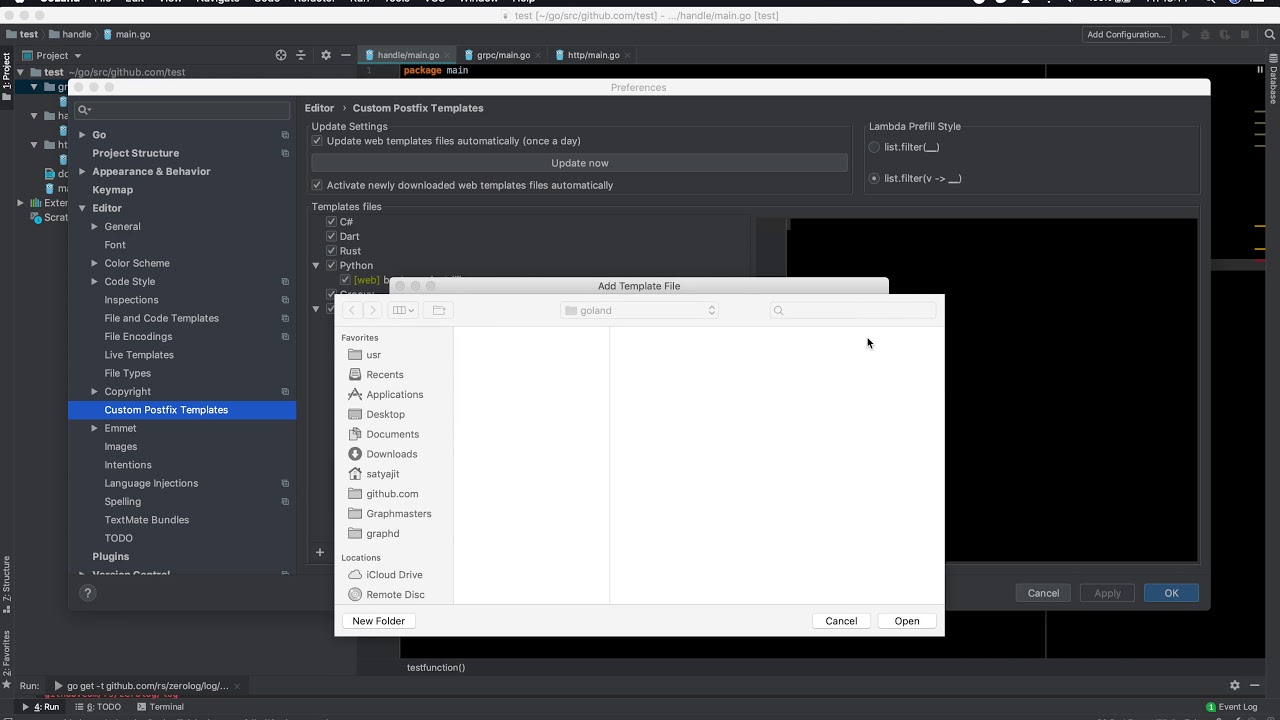The image size is (1280, 720).
Task: Select list.filter(v -> __) lambda prefill radio
Action: point(874,178)
